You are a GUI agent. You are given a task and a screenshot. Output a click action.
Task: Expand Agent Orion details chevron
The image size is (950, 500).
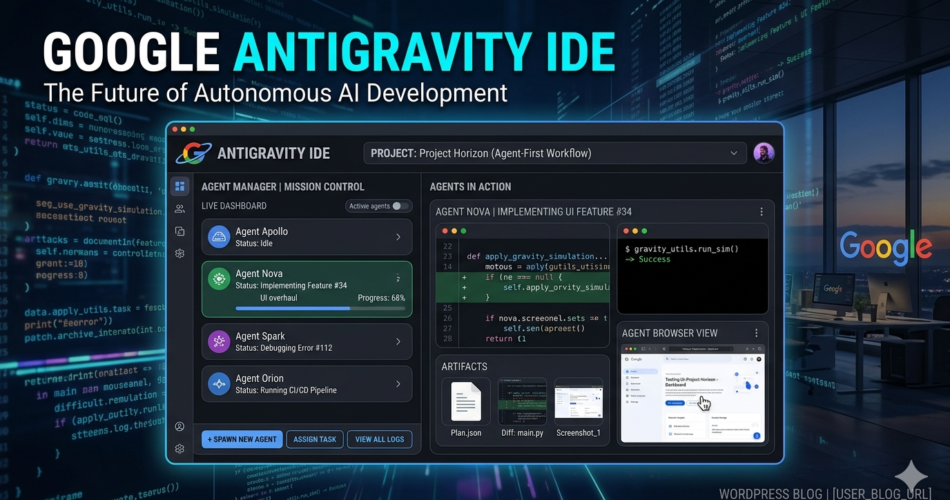[x=398, y=384]
